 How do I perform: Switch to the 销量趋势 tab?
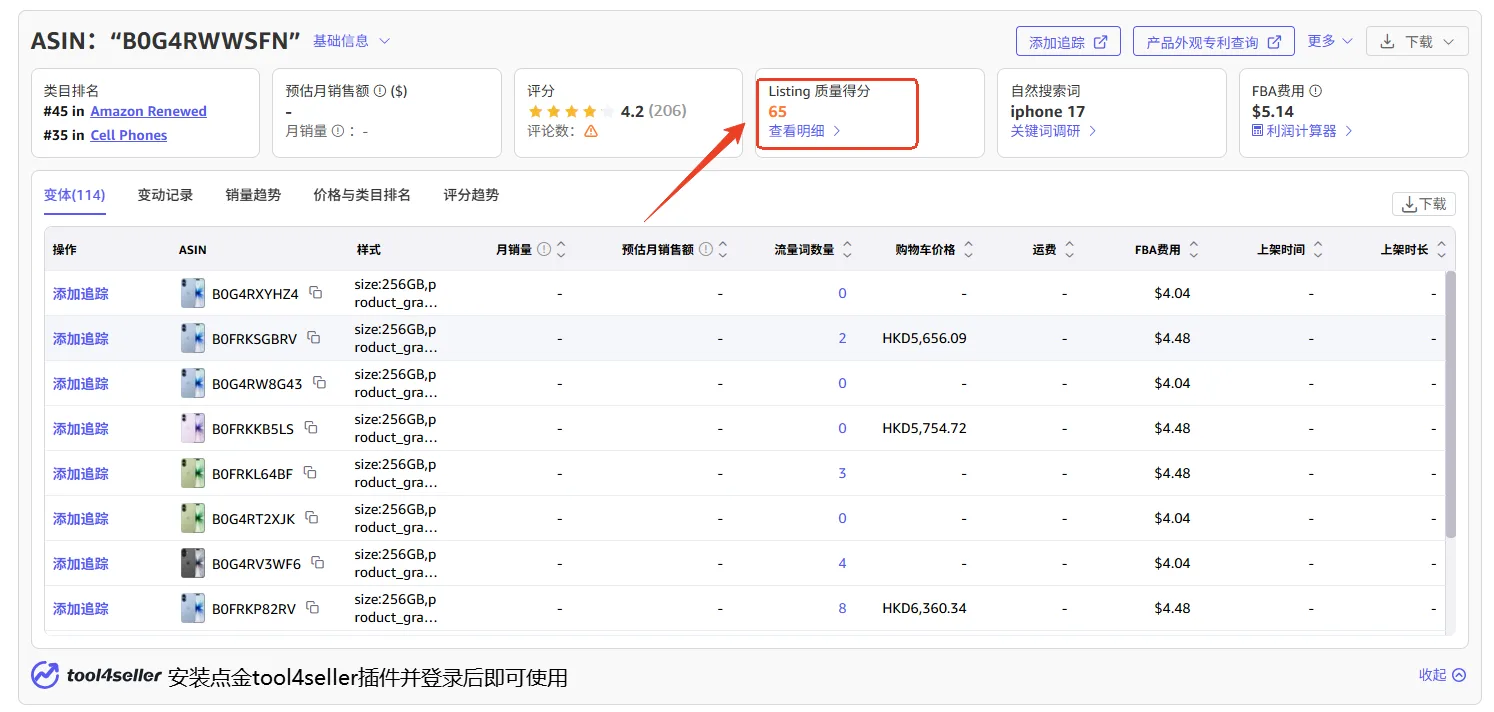(x=253, y=195)
